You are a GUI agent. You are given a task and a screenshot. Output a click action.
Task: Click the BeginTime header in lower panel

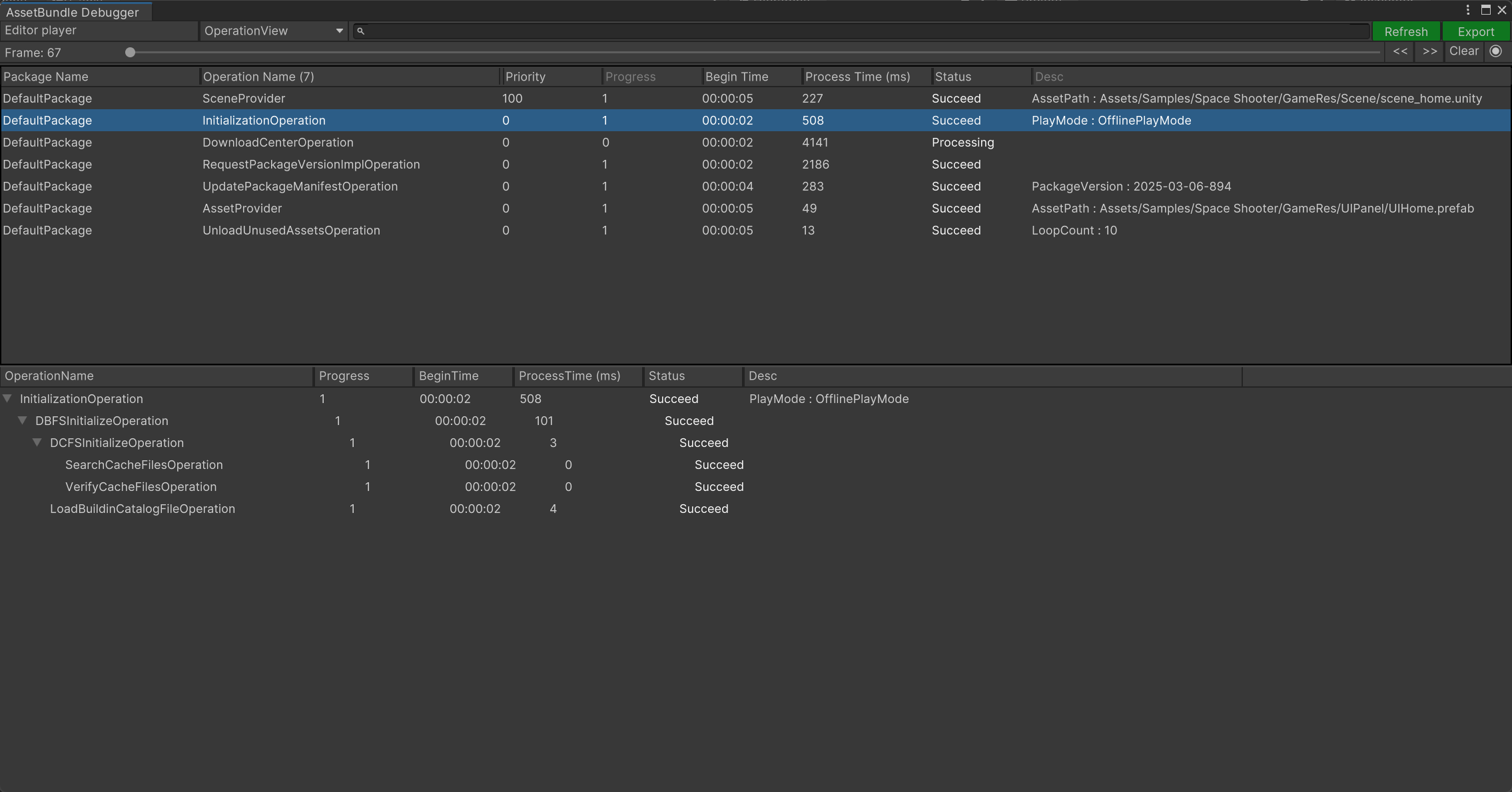tap(464, 376)
